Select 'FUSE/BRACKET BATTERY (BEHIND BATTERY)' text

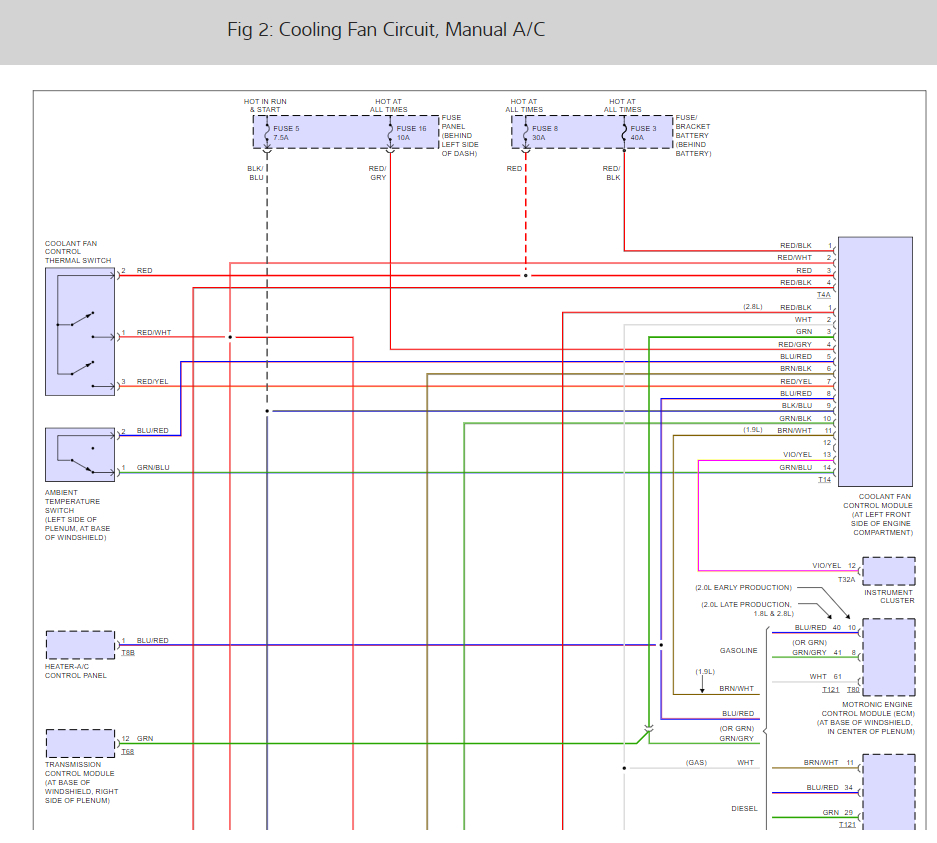(693, 136)
